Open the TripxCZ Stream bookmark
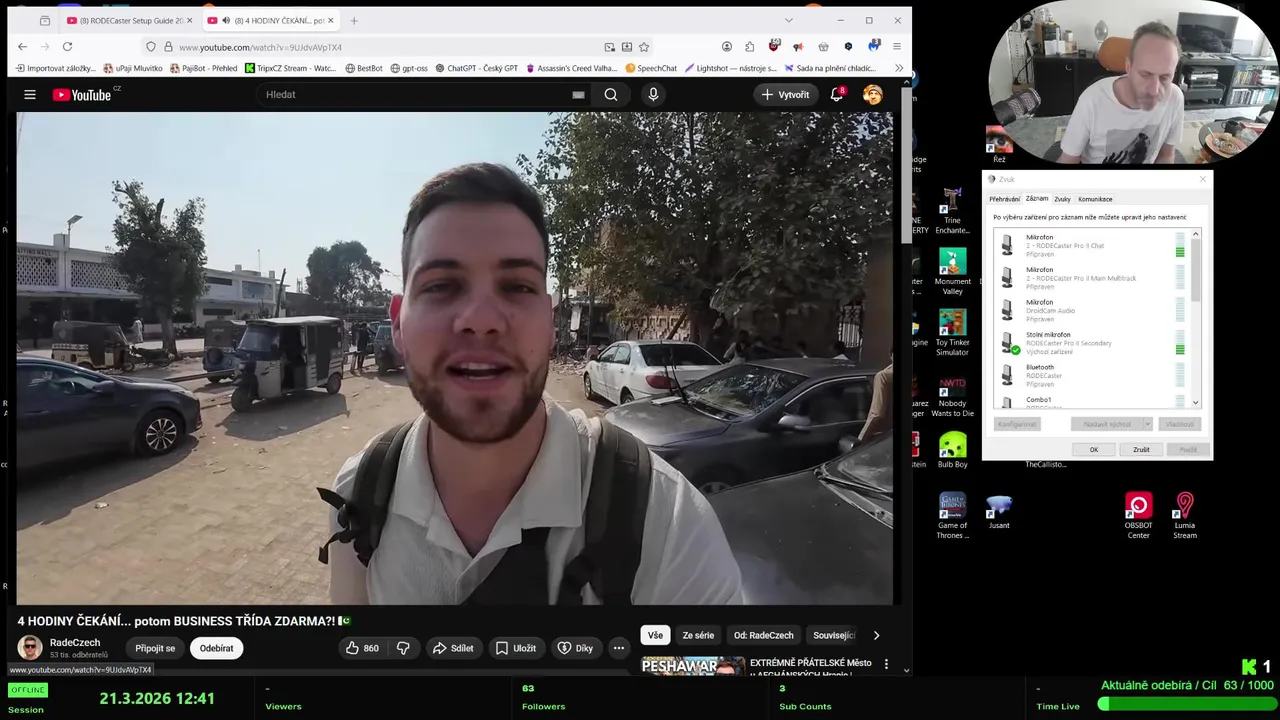 click(290, 68)
